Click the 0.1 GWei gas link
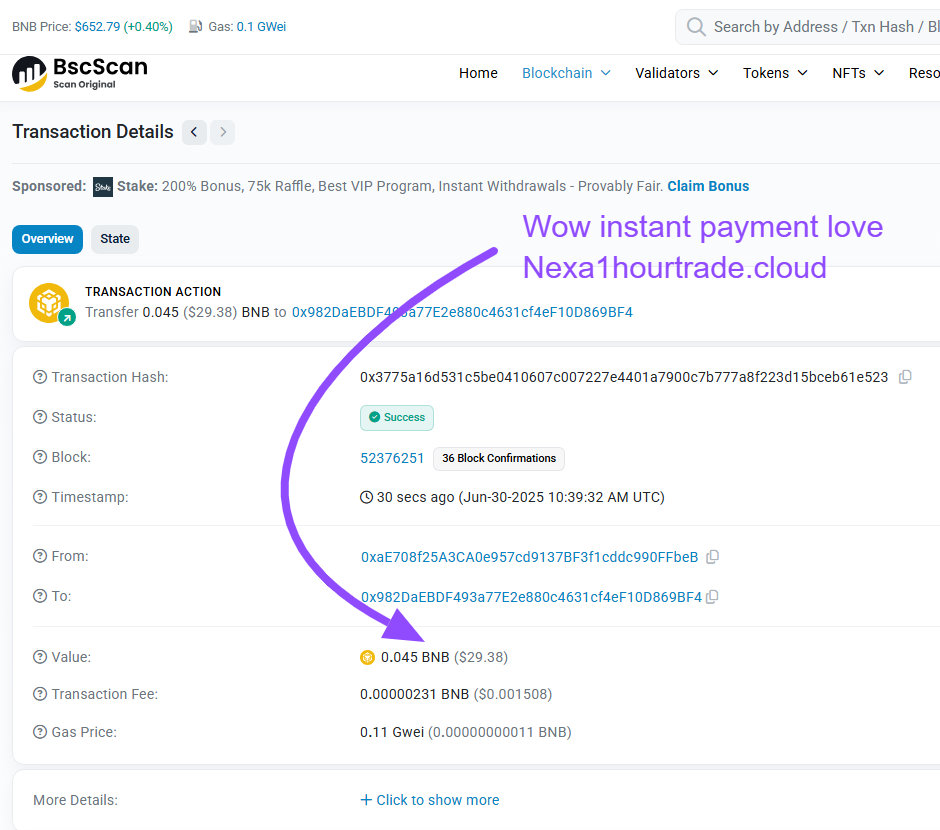The width and height of the screenshot is (940, 830). [x=261, y=26]
